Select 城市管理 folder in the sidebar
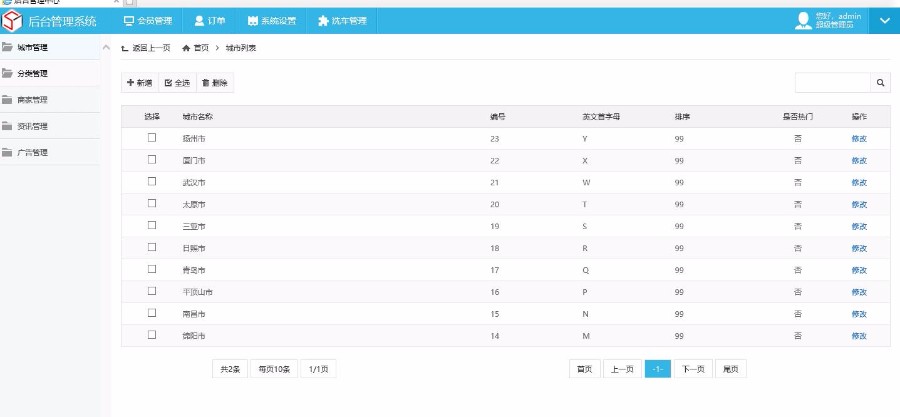The width and height of the screenshot is (900, 417). click(x=49, y=48)
